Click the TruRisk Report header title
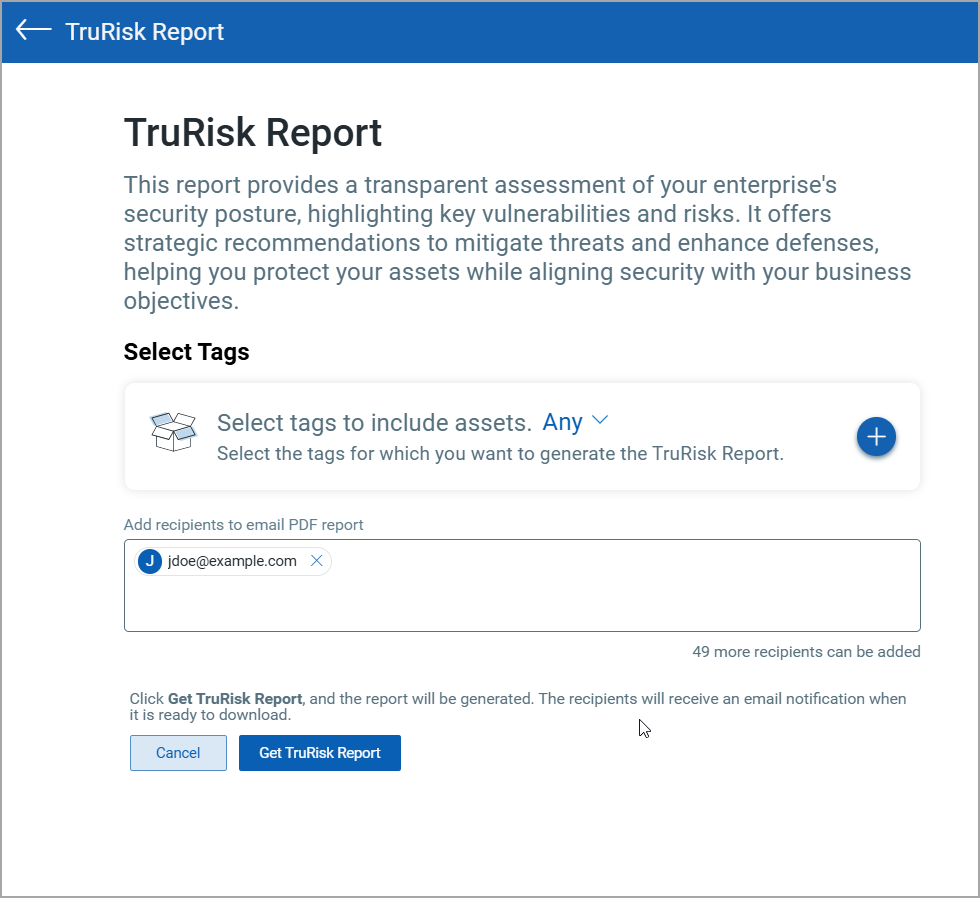 click(144, 31)
